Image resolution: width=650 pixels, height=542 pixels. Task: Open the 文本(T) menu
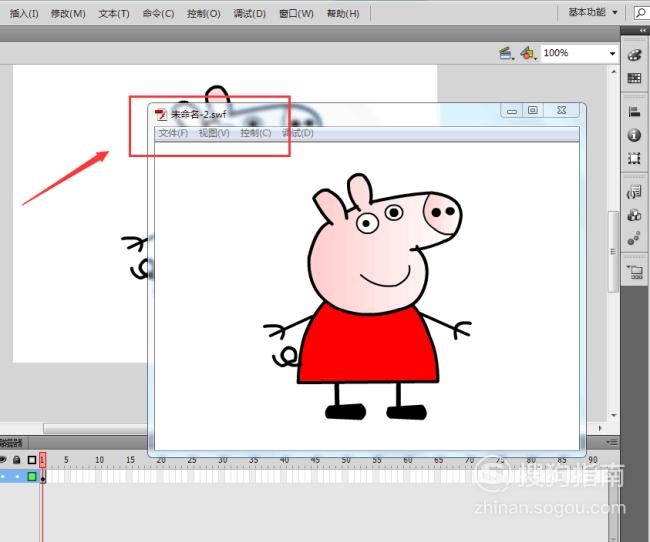114,14
